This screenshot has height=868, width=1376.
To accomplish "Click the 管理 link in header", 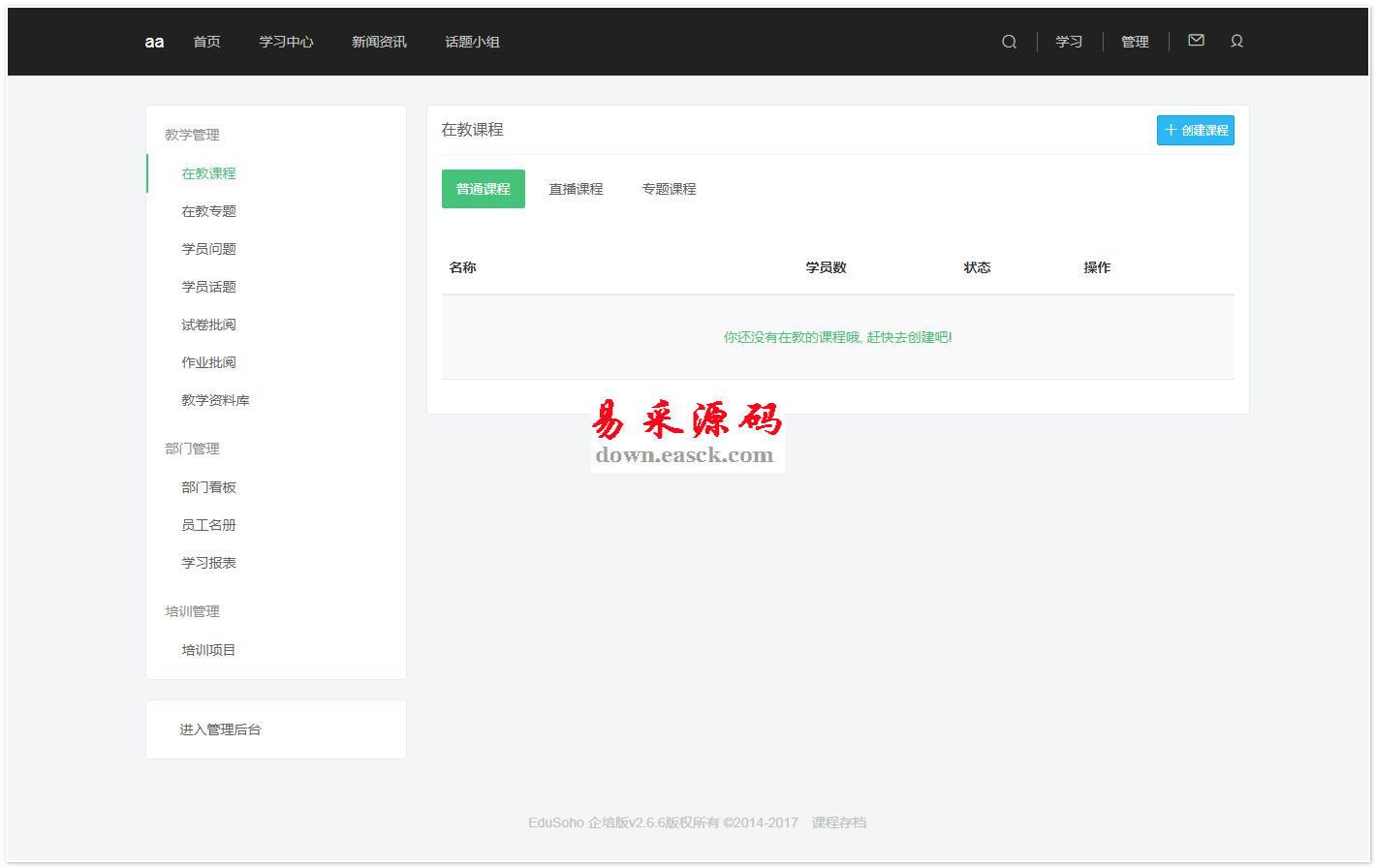I will pyautogui.click(x=1135, y=42).
